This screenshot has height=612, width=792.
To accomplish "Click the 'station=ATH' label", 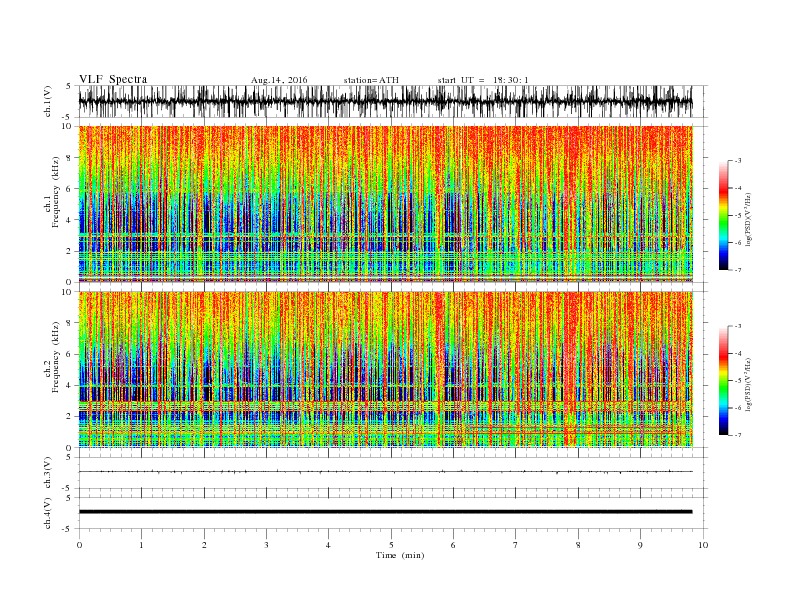I will [371, 80].
